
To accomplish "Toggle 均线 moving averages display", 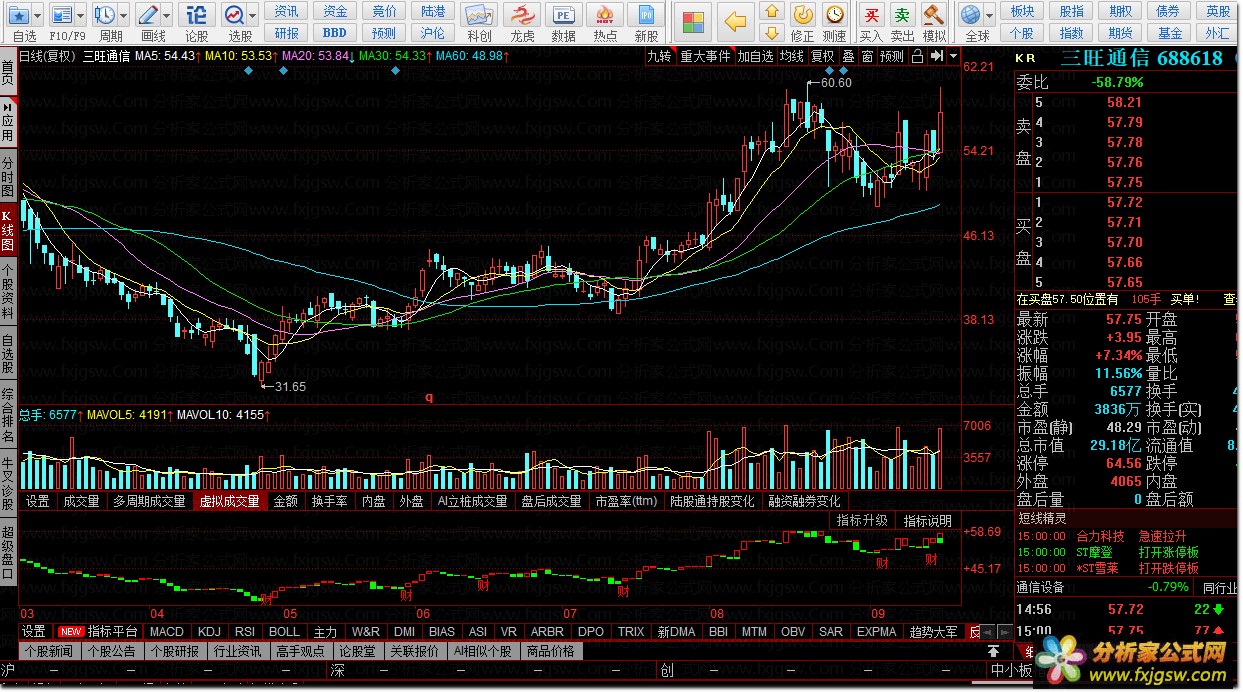I will (x=792, y=56).
